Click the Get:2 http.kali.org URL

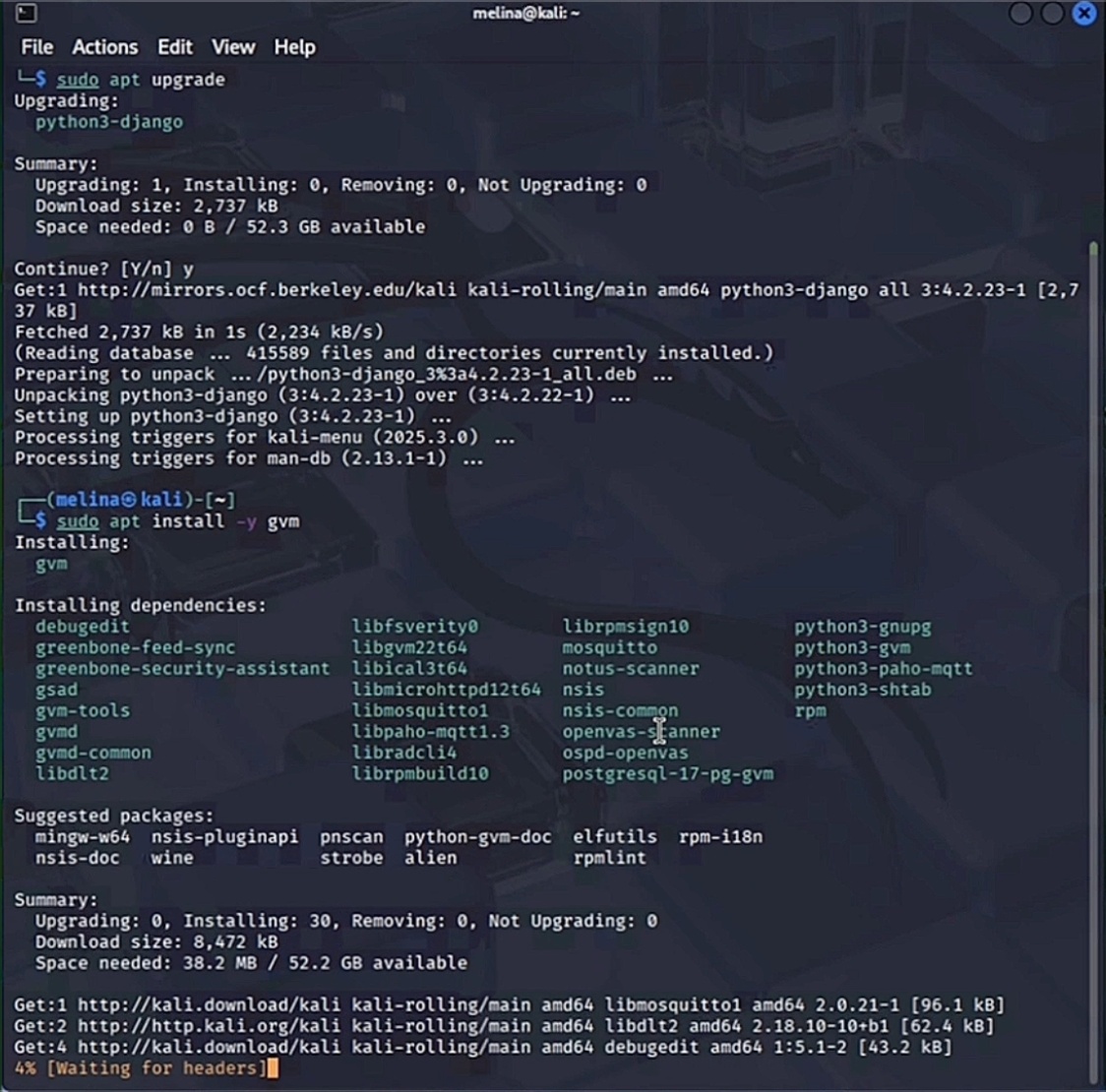click(x=209, y=1026)
